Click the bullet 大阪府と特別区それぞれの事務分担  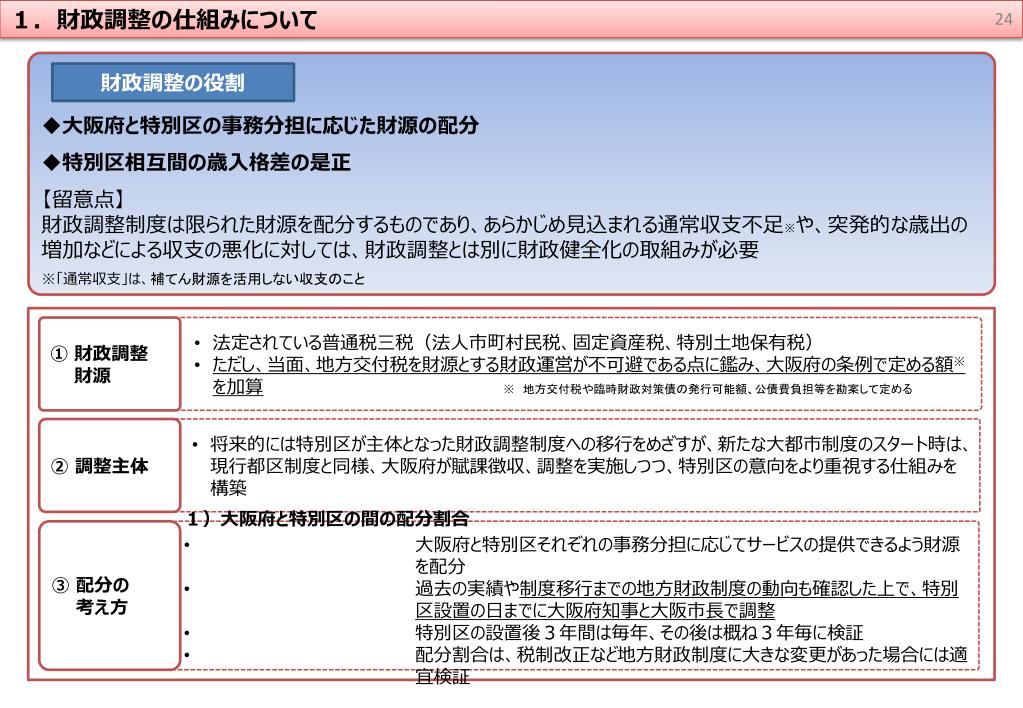(x=688, y=555)
